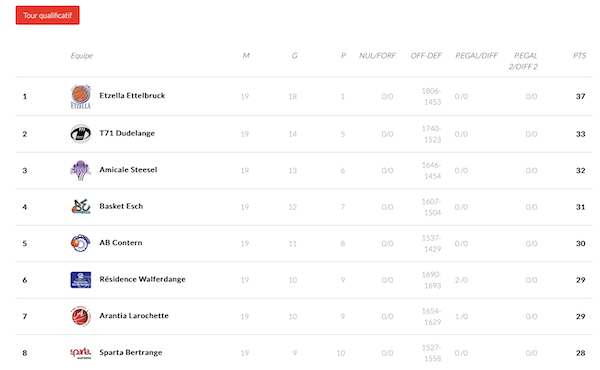The width and height of the screenshot is (600, 370).
Task: Click the AB Contern club logo
Action: (x=81, y=243)
